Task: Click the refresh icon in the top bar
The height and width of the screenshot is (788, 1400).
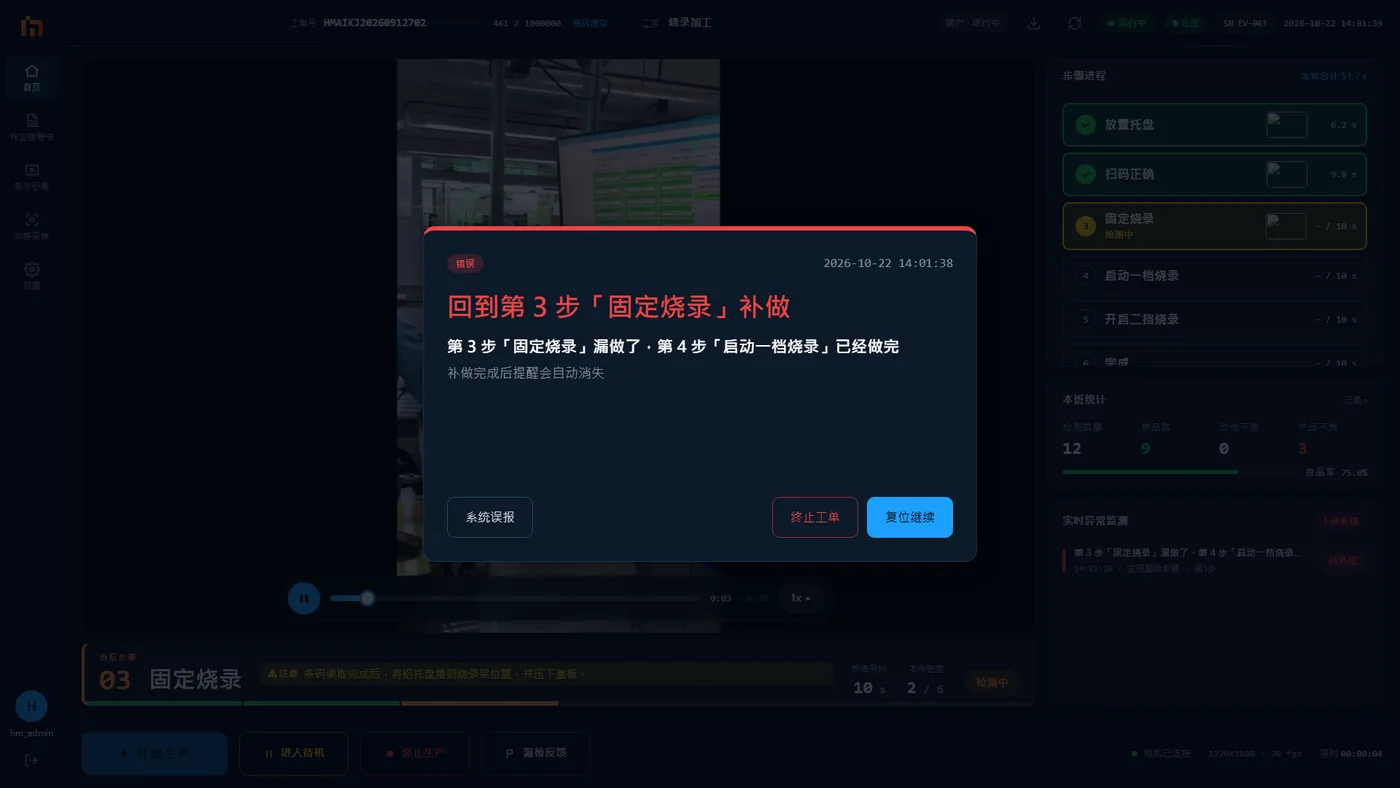Action: click(1074, 23)
